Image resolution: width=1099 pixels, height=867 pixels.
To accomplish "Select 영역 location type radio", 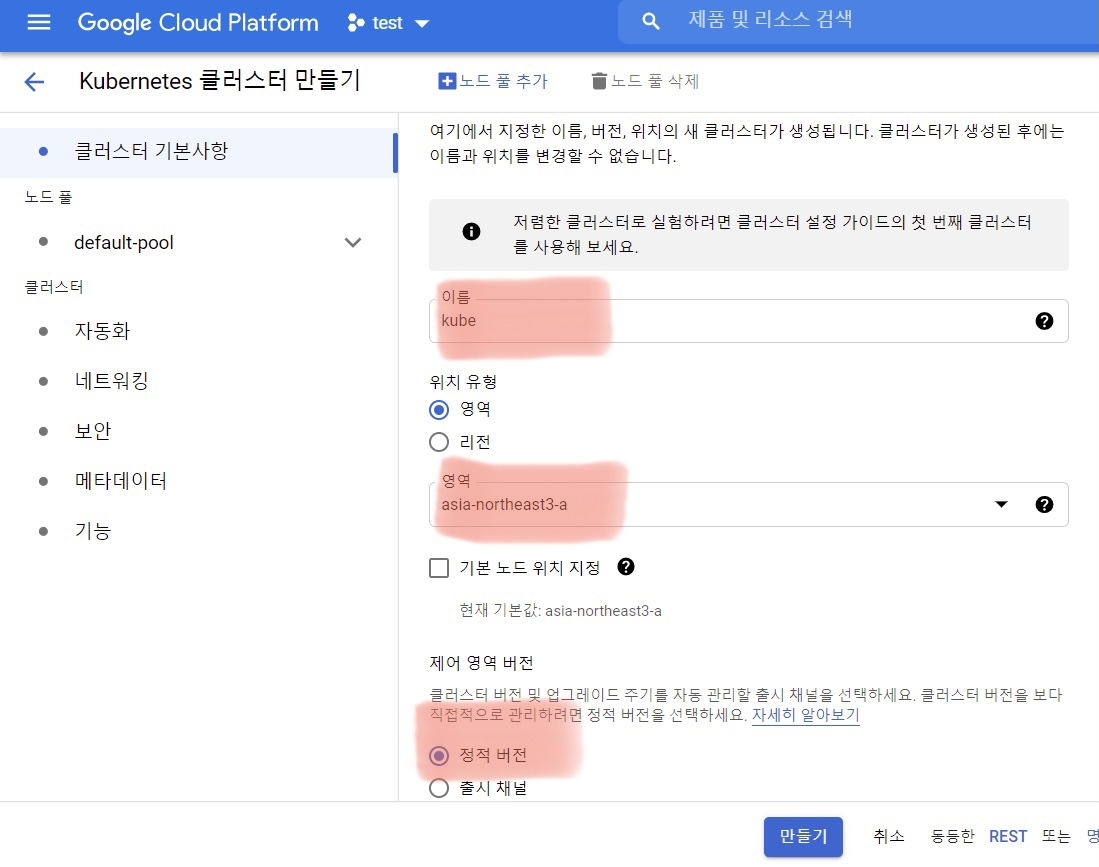I will click(x=439, y=409).
